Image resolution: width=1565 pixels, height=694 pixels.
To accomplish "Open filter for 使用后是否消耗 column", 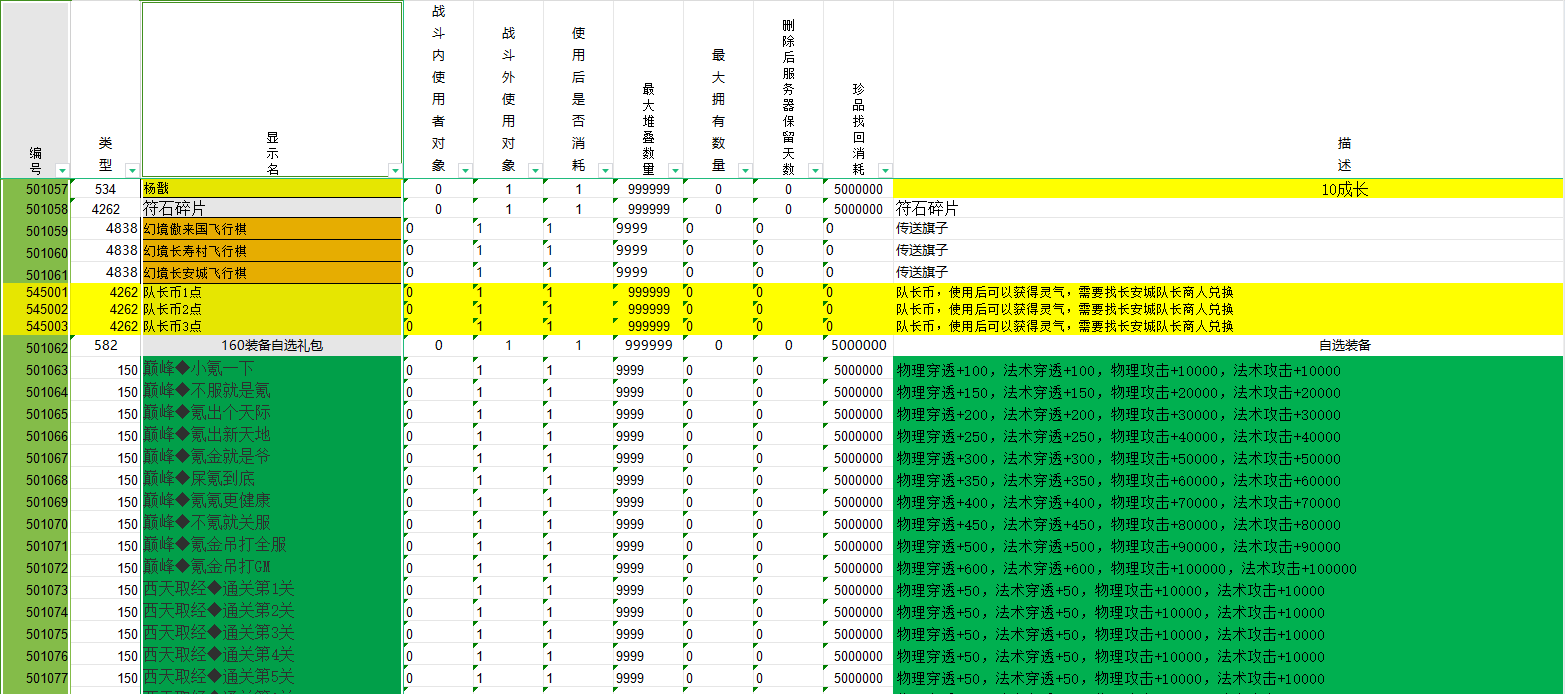I will click(604, 170).
